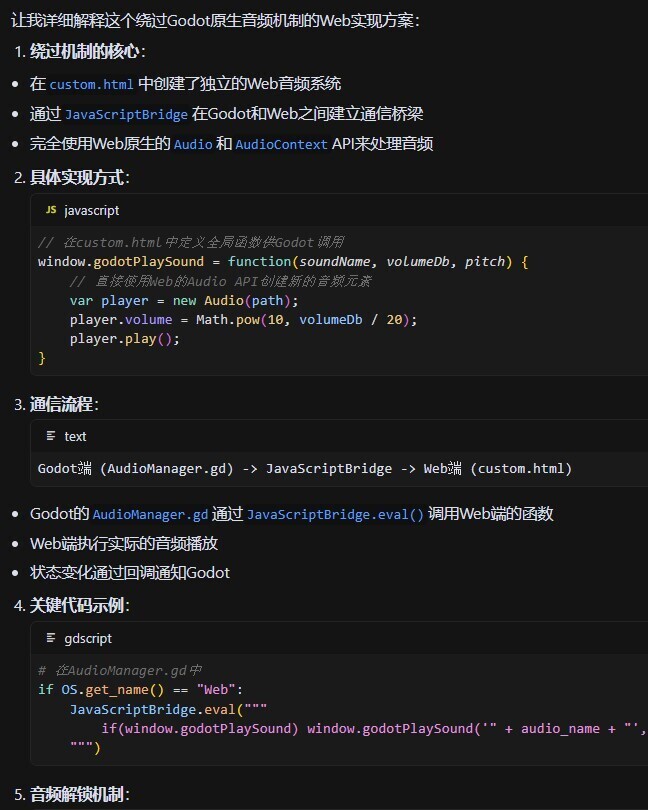648x810 pixels.
Task: Click the text block icon beside 'text' label
Action: 51,436
